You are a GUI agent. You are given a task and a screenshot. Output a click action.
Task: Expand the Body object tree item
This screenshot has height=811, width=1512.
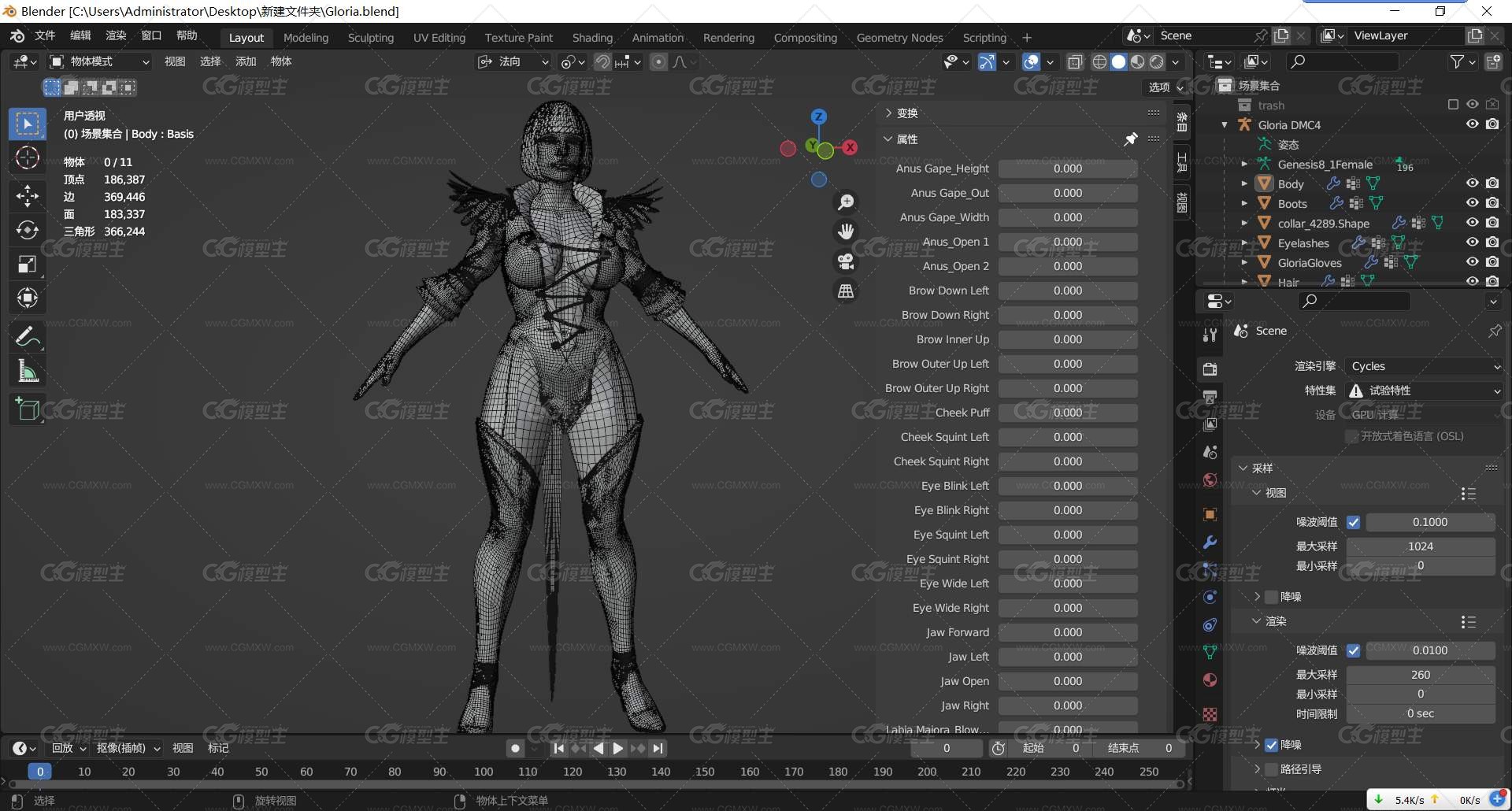click(1244, 183)
